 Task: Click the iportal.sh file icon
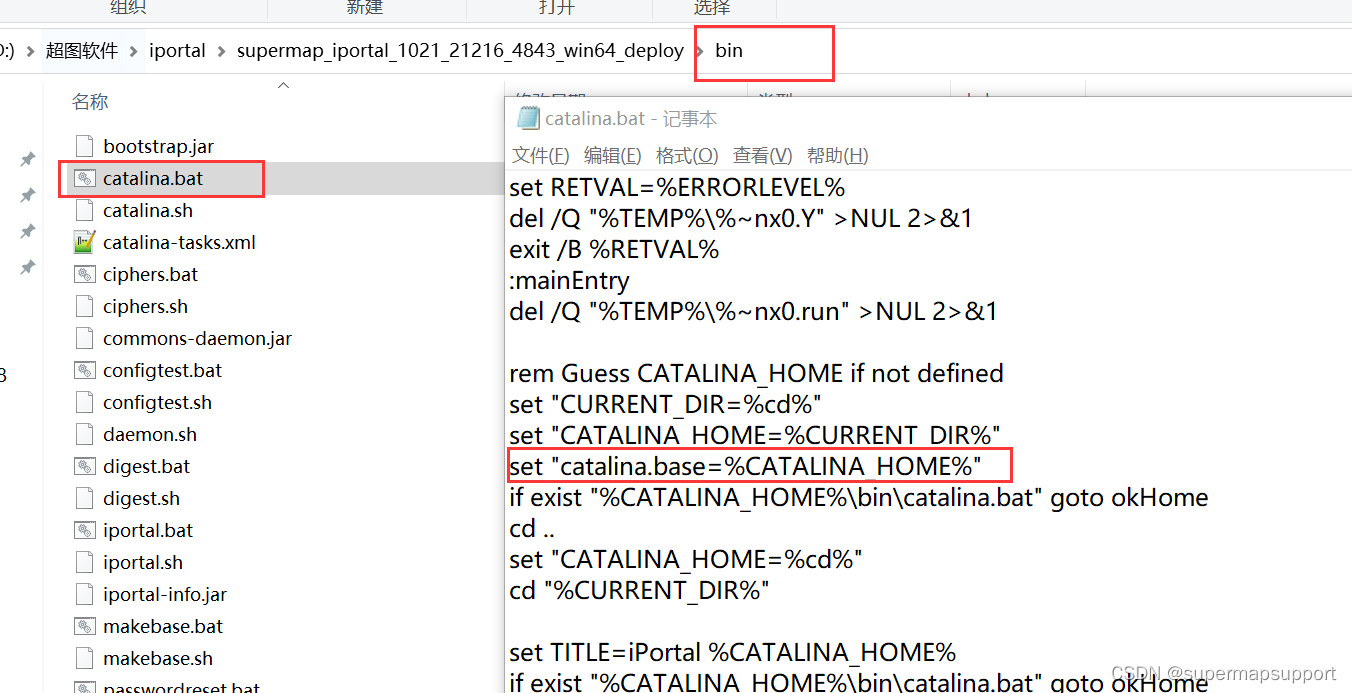coord(84,562)
